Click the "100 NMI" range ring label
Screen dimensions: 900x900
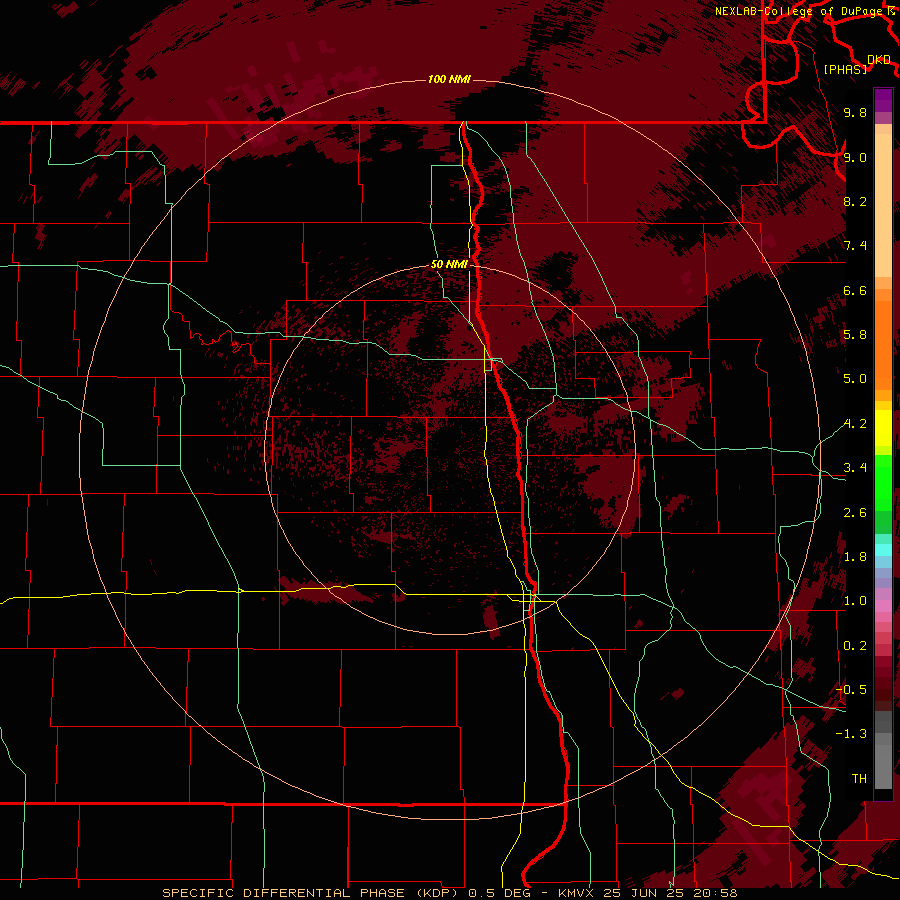coord(449,79)
